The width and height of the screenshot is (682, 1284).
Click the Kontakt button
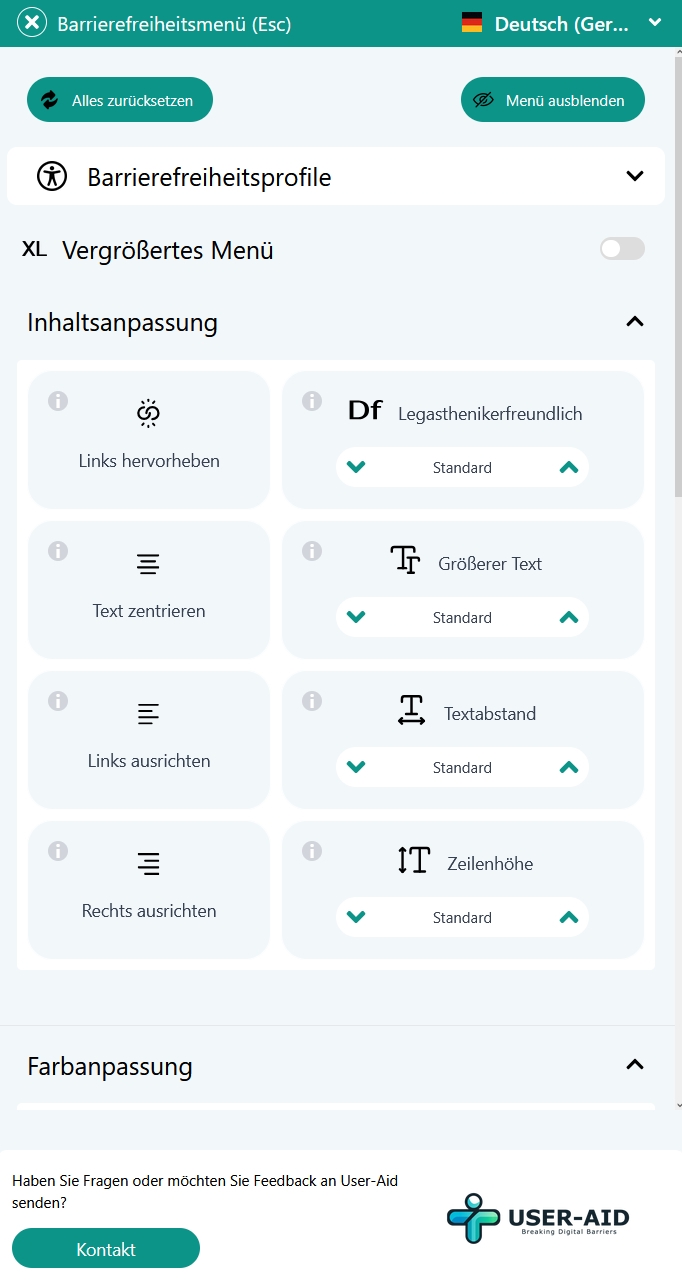(106, 1249)
